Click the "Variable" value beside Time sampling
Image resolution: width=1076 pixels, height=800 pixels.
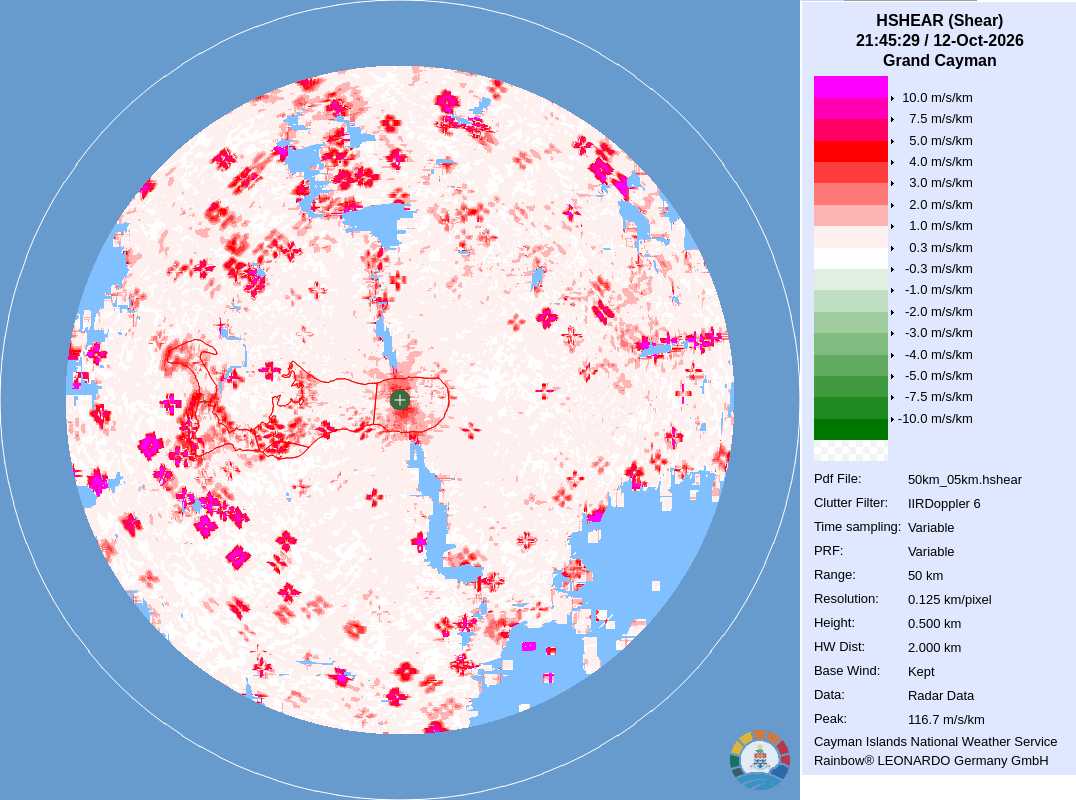(931, 528)
